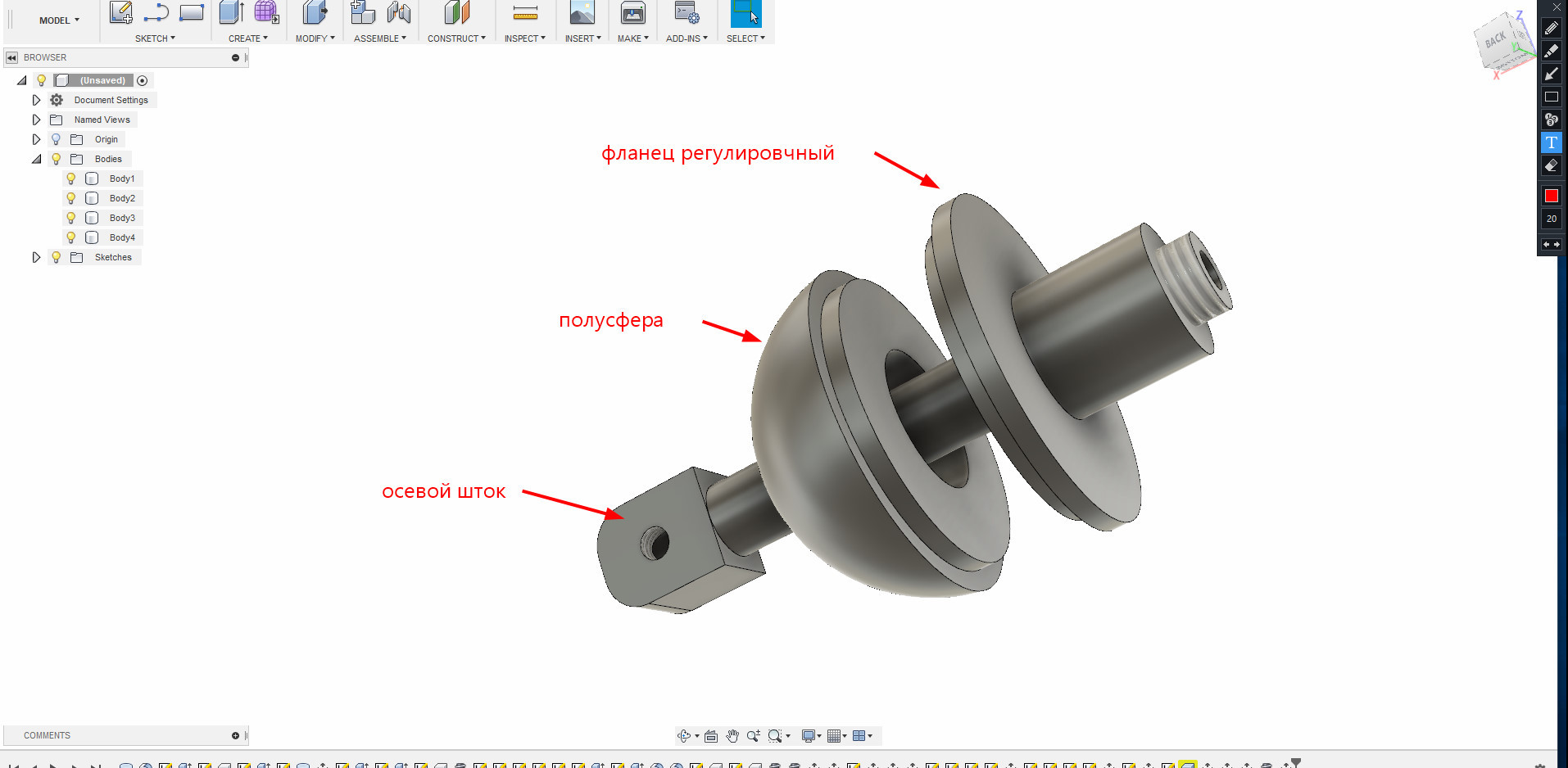Select the rectangle annotation tool

pyautogui.click(x=1551, y=97)
